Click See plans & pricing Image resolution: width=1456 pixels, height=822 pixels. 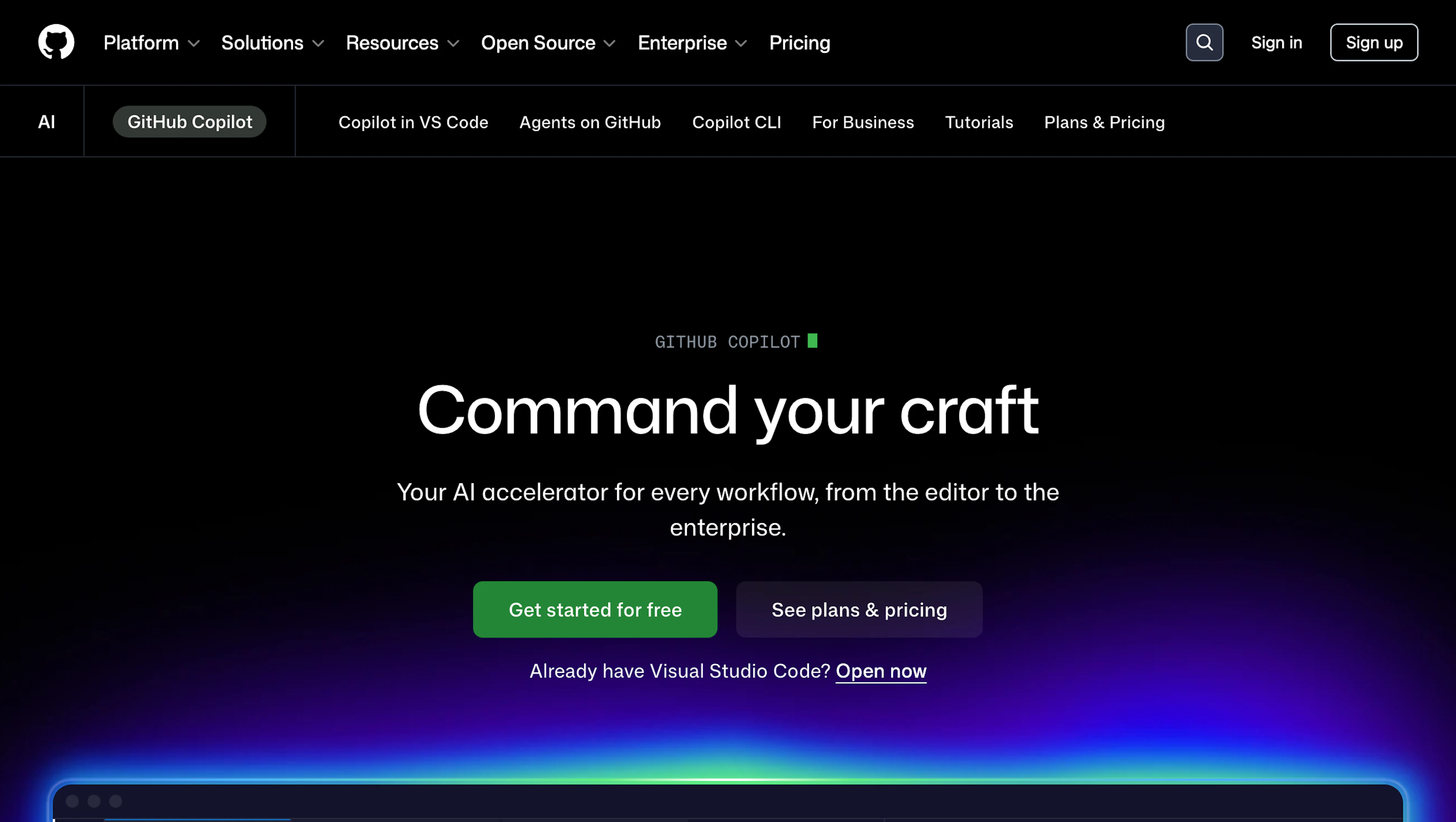point(858,609)
